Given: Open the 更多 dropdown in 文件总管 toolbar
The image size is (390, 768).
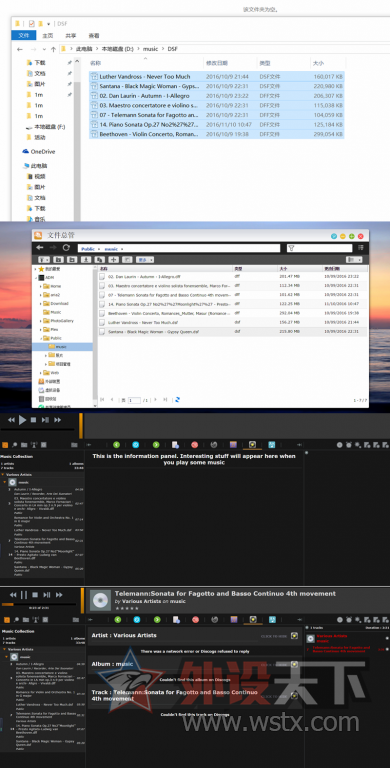Looking at the screenshot, I should pyautogui.click(x=146, y=260).
